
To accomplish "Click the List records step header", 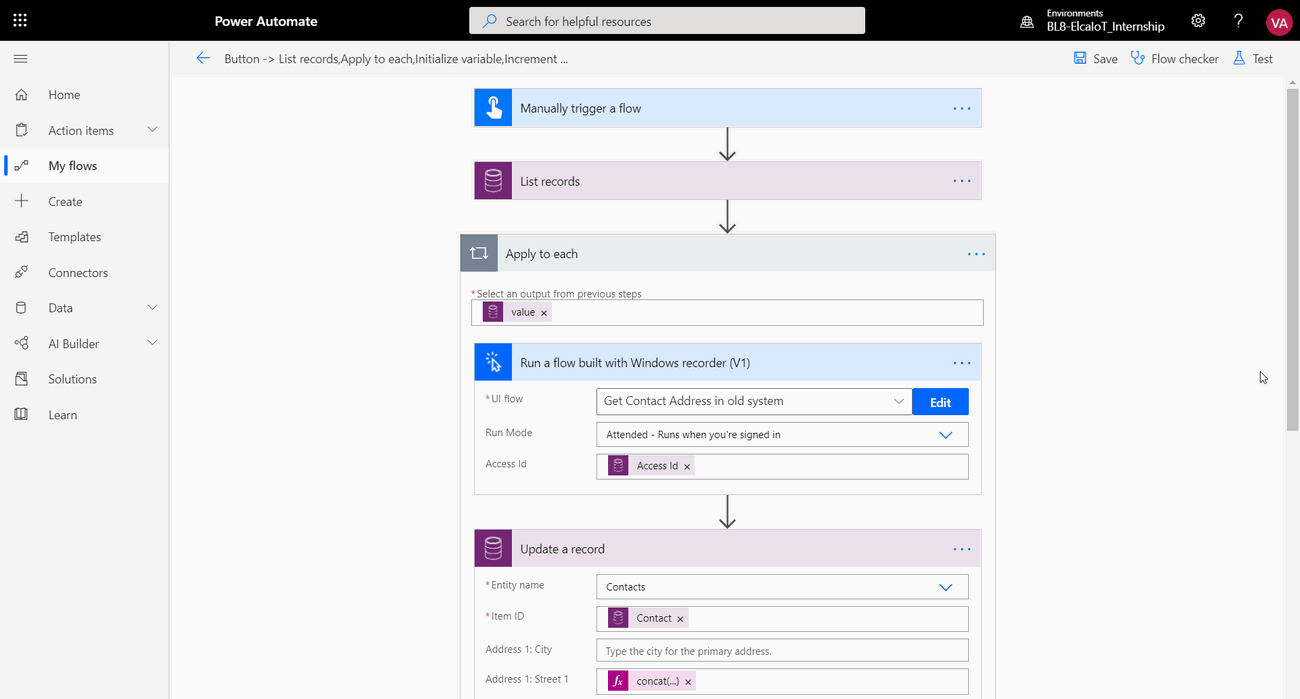I will tap(727, 181).
